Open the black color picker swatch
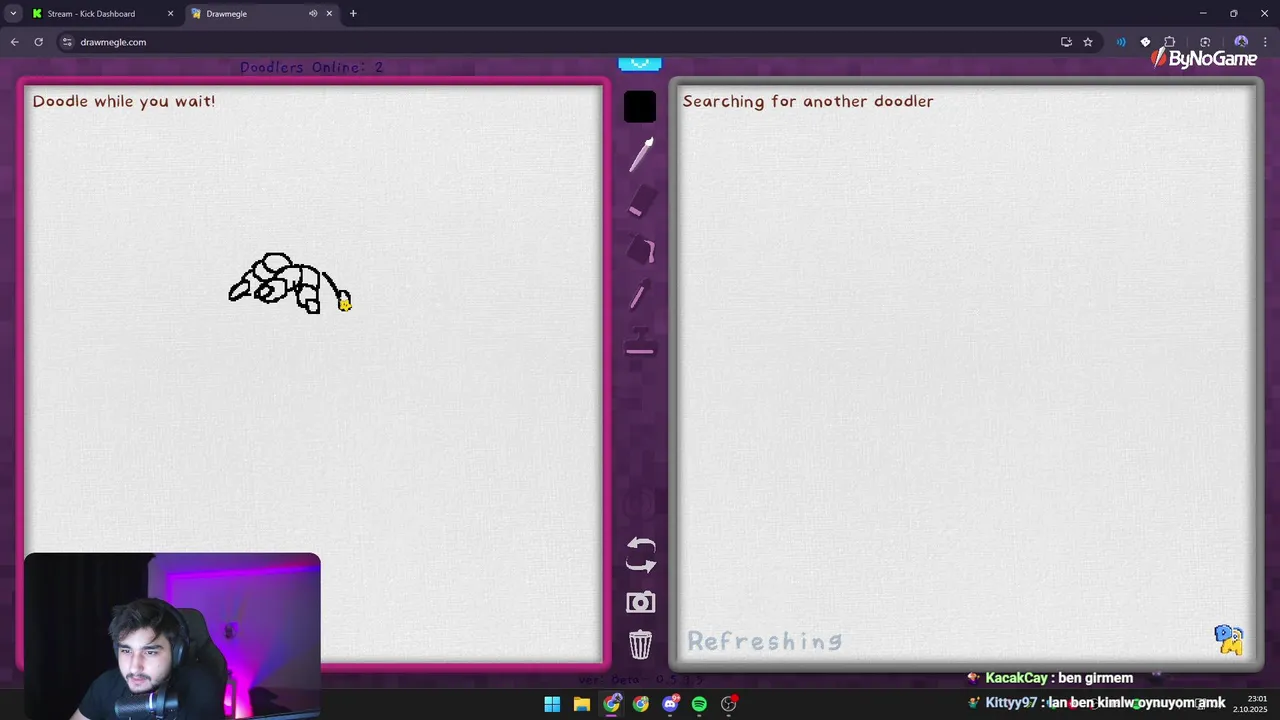This screenshot has height=720, width=1280. point(640,107)
